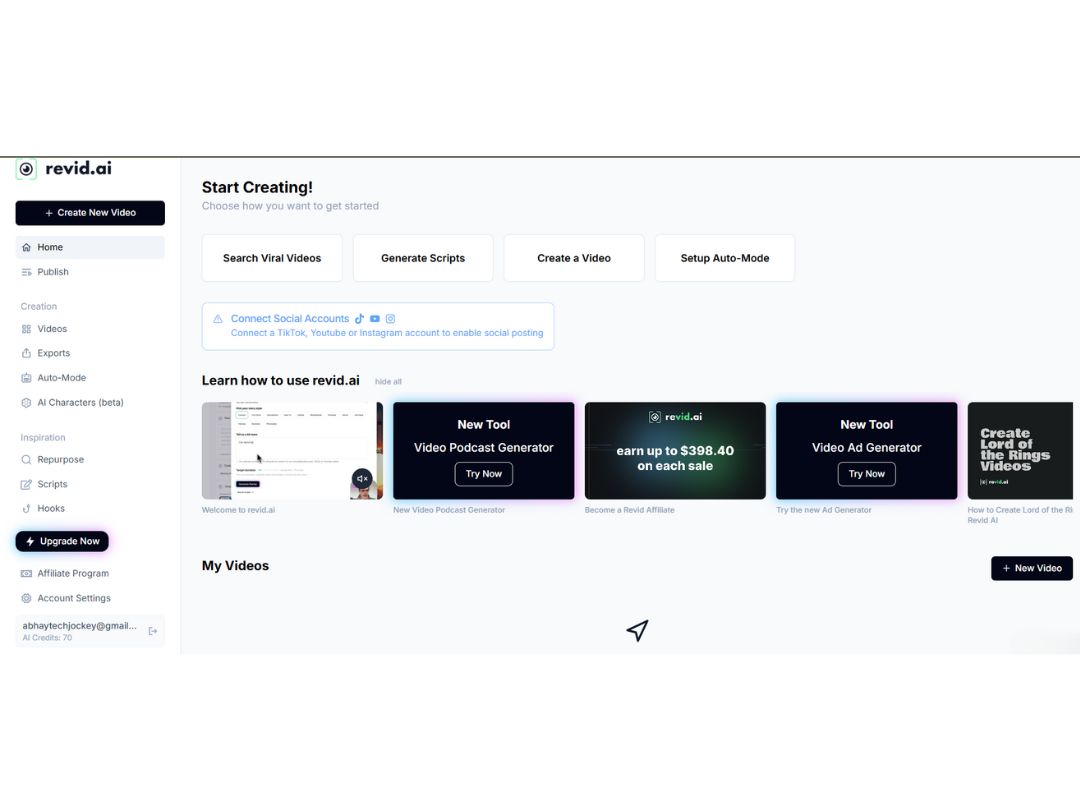Open the Publish menu item
The height and width of the screenshot is (810, 1080).
[x=90, y=272]
